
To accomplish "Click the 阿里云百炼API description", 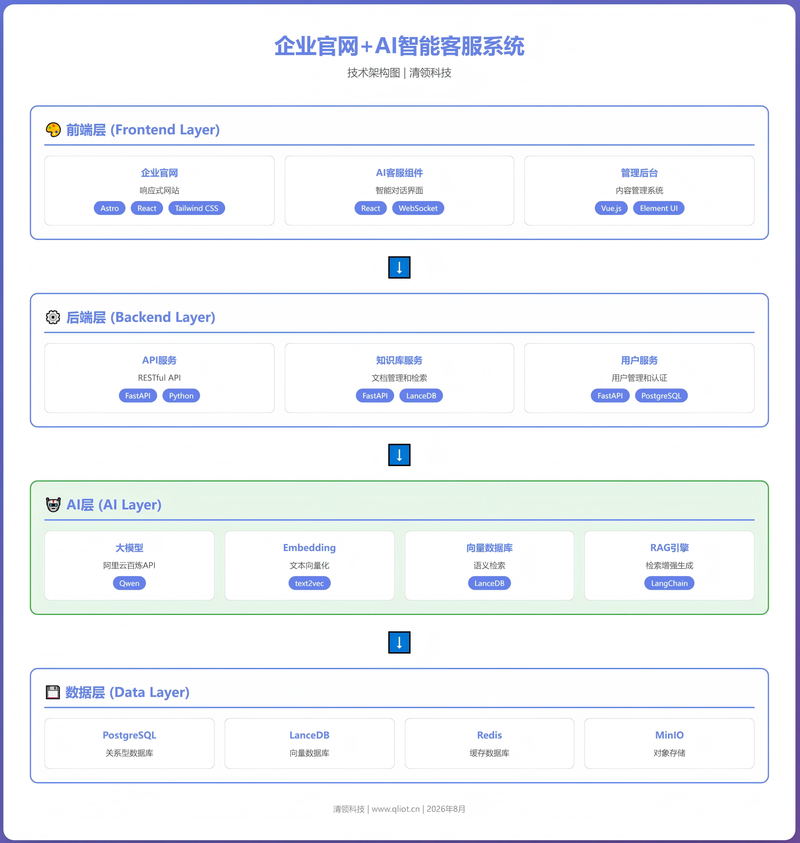I will pyautogui.click(x=130, y=566).
